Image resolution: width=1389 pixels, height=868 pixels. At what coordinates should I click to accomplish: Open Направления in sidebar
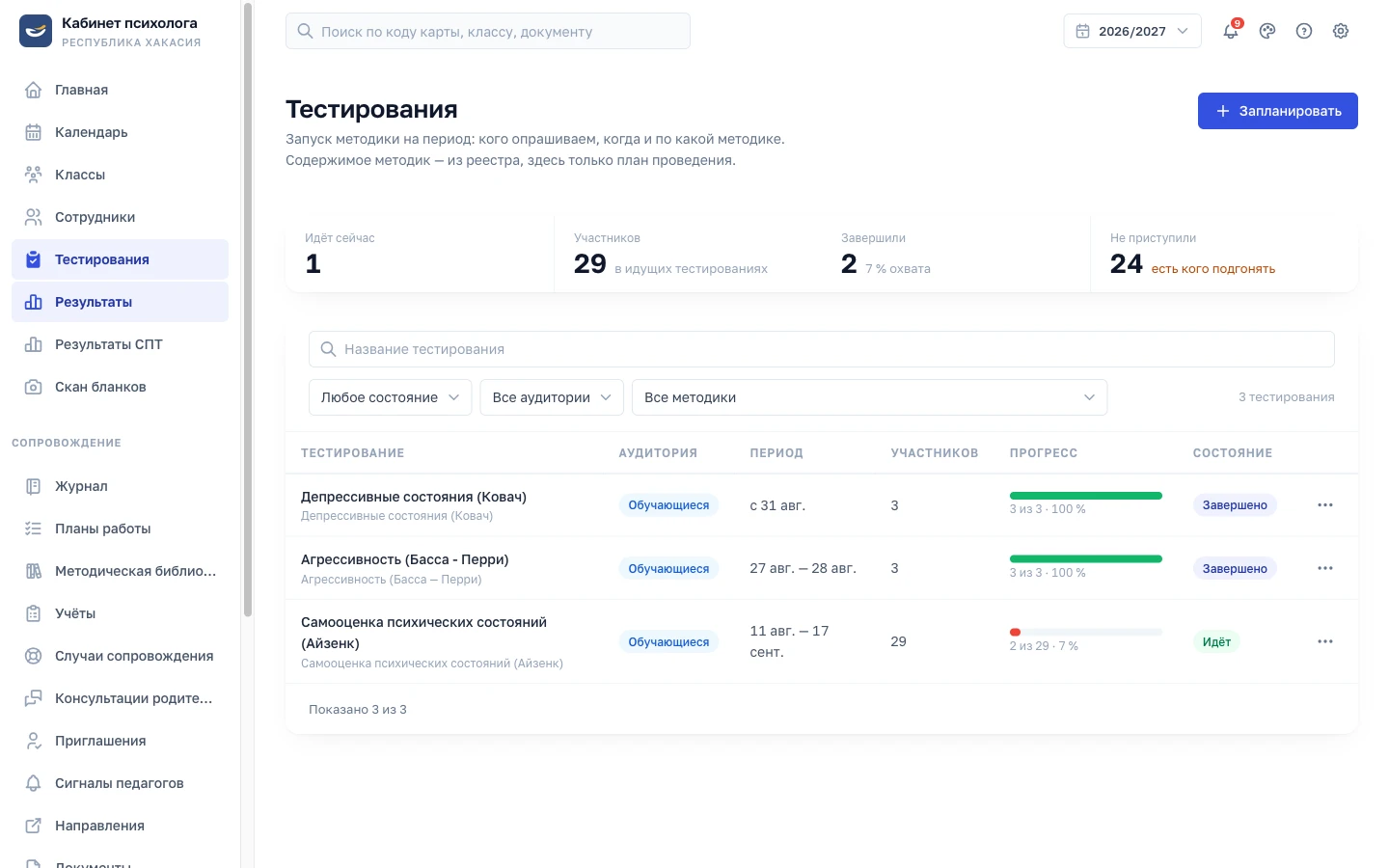120,826
